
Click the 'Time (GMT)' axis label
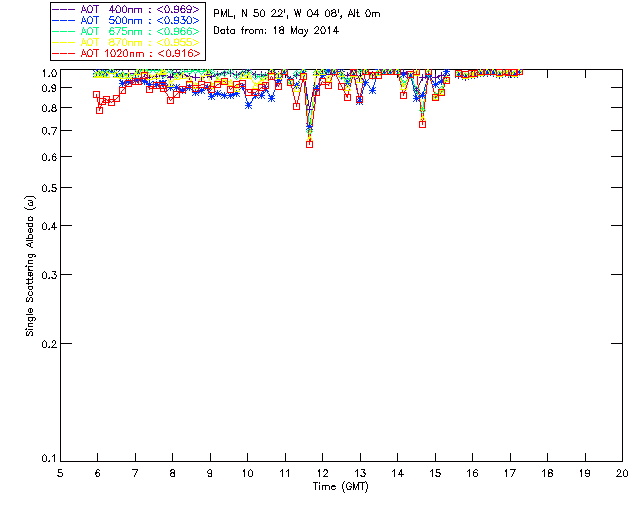click(x=340, y=486)
